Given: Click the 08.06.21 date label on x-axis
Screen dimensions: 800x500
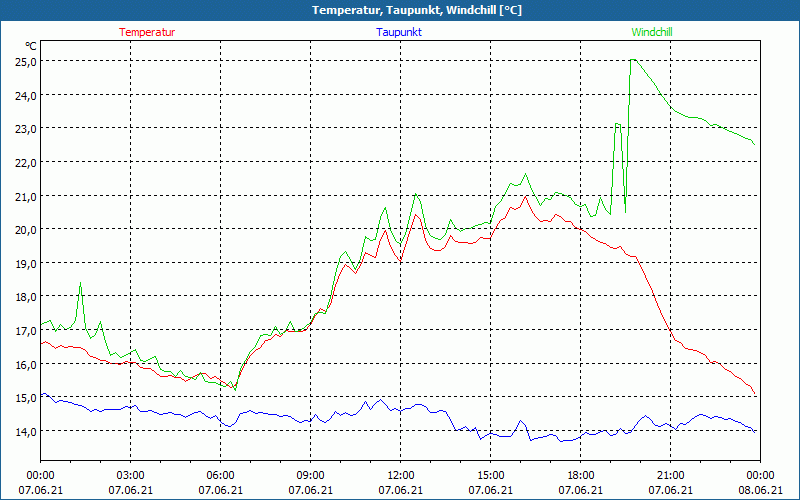Looking at the screenshot, I should click(x=760, y=490).
